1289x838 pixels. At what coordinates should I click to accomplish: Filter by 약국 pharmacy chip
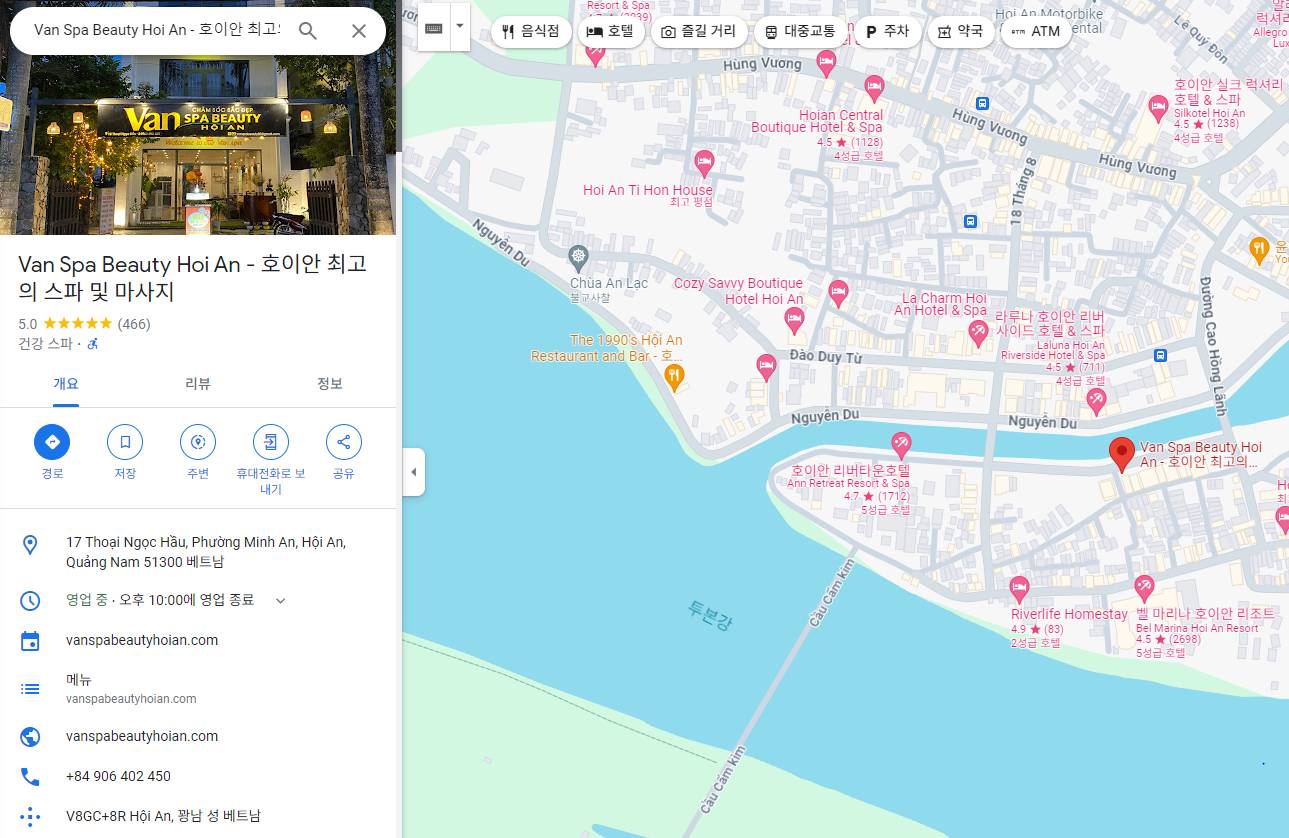(960, 32)
